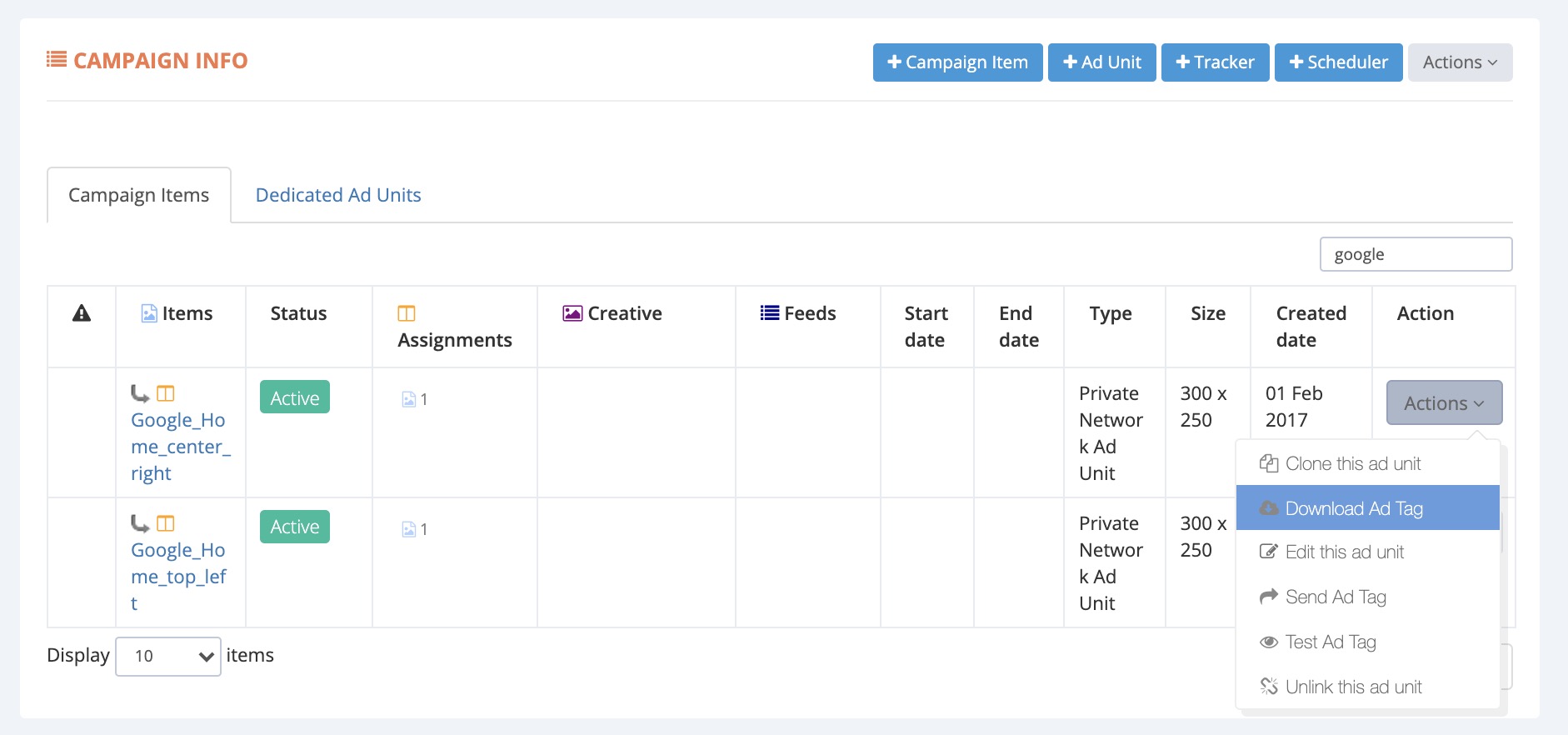Click the warning triangle column header icon

click(x=82, y=313)
